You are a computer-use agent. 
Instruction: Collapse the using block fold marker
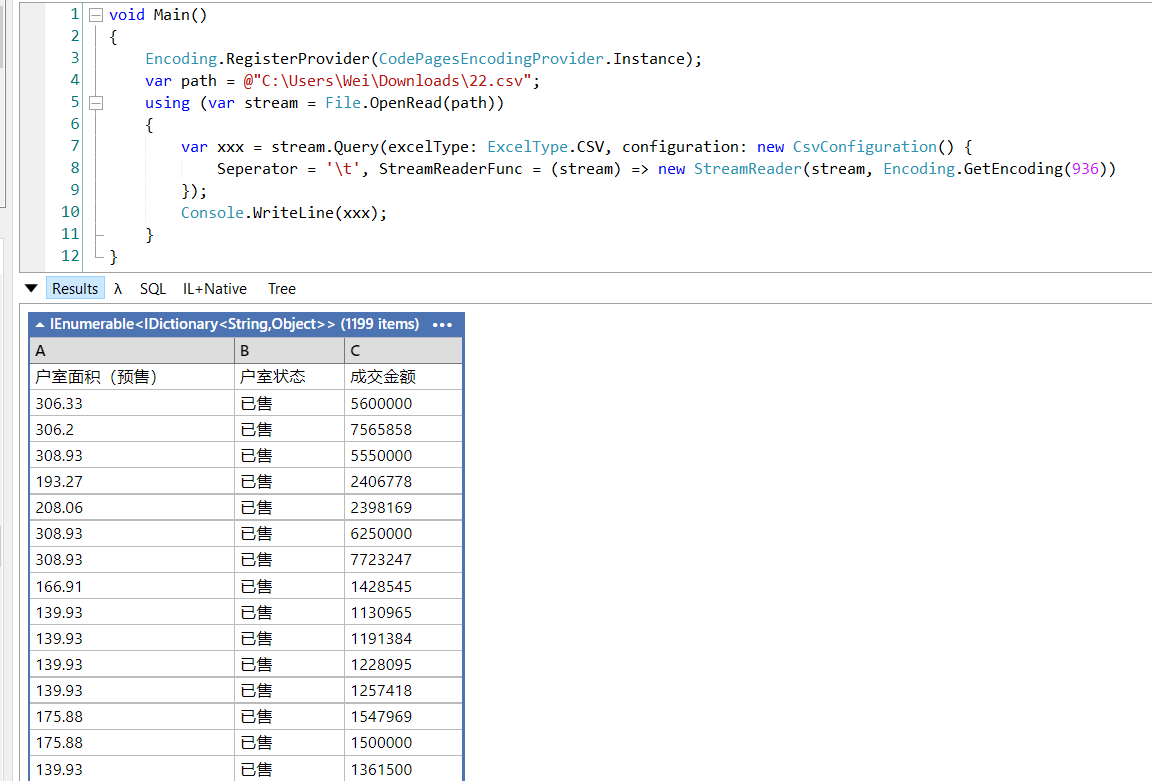click(x=96, y=103)
